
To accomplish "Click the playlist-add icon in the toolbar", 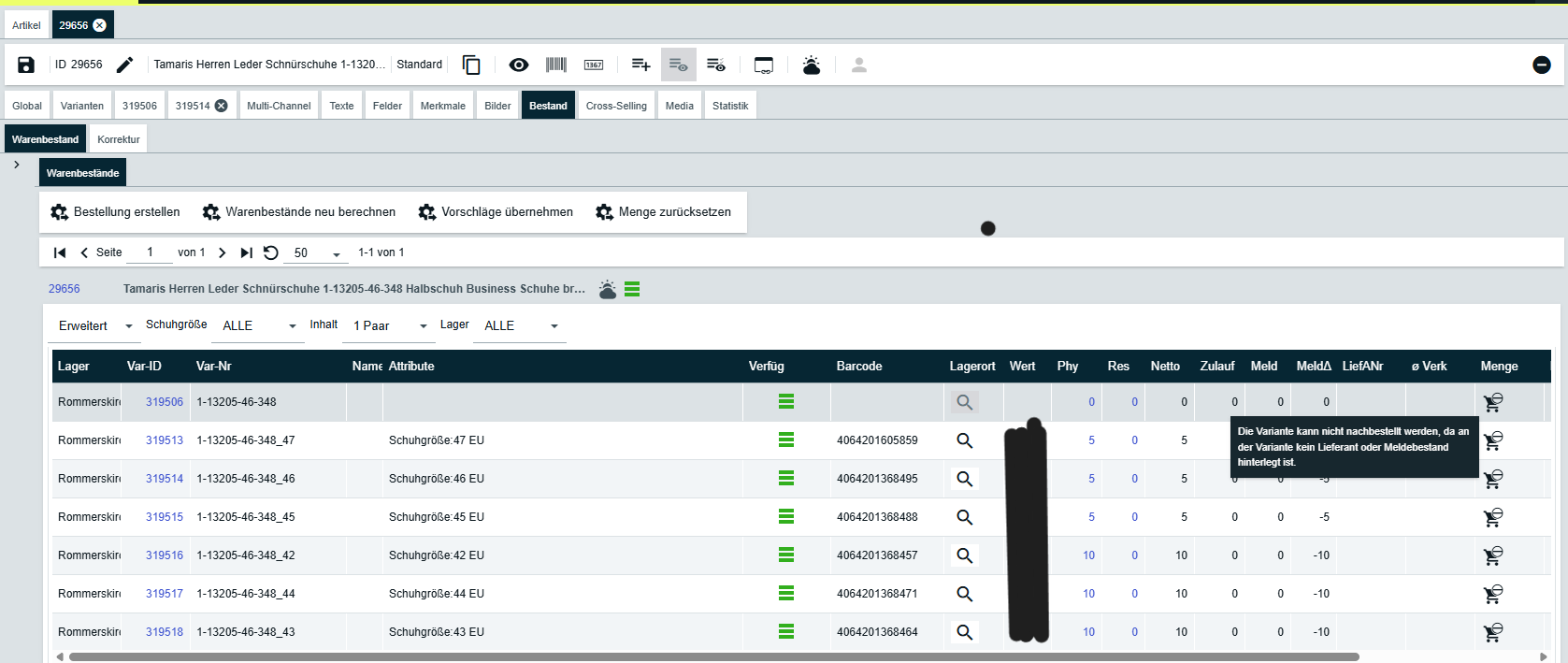I will (x=640, y=65).
